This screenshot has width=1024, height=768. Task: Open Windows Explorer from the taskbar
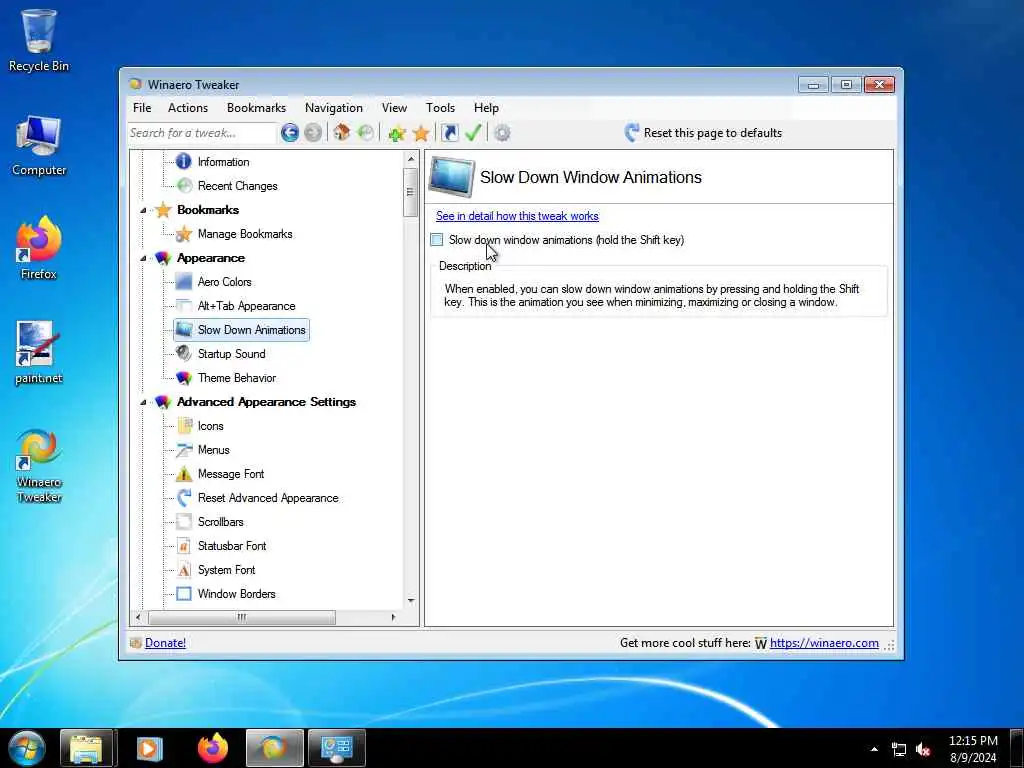[88, 748]
